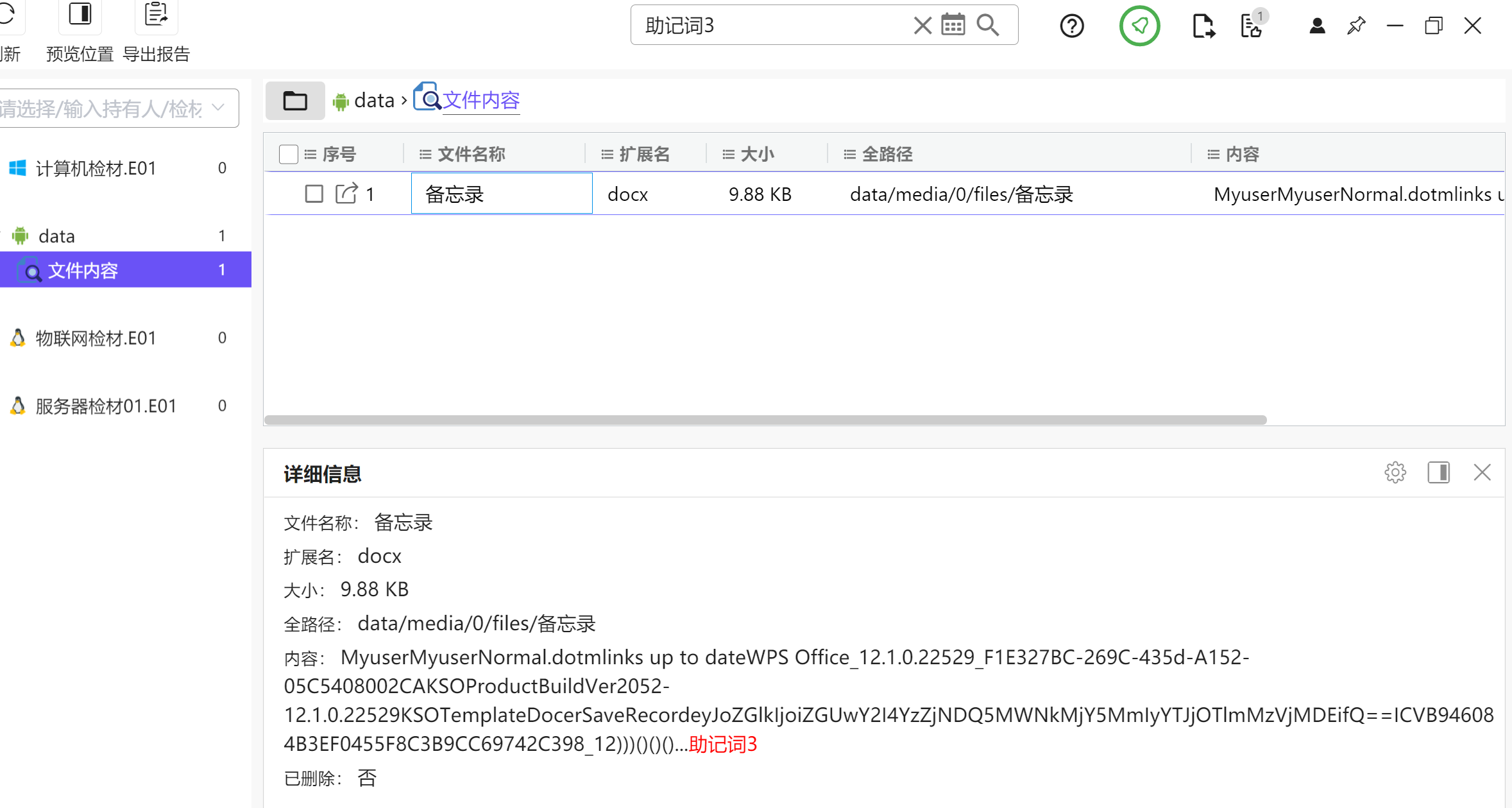Open the task list with badge 1
Viewport: 1512px width, 808px height.
(1252, 26)
